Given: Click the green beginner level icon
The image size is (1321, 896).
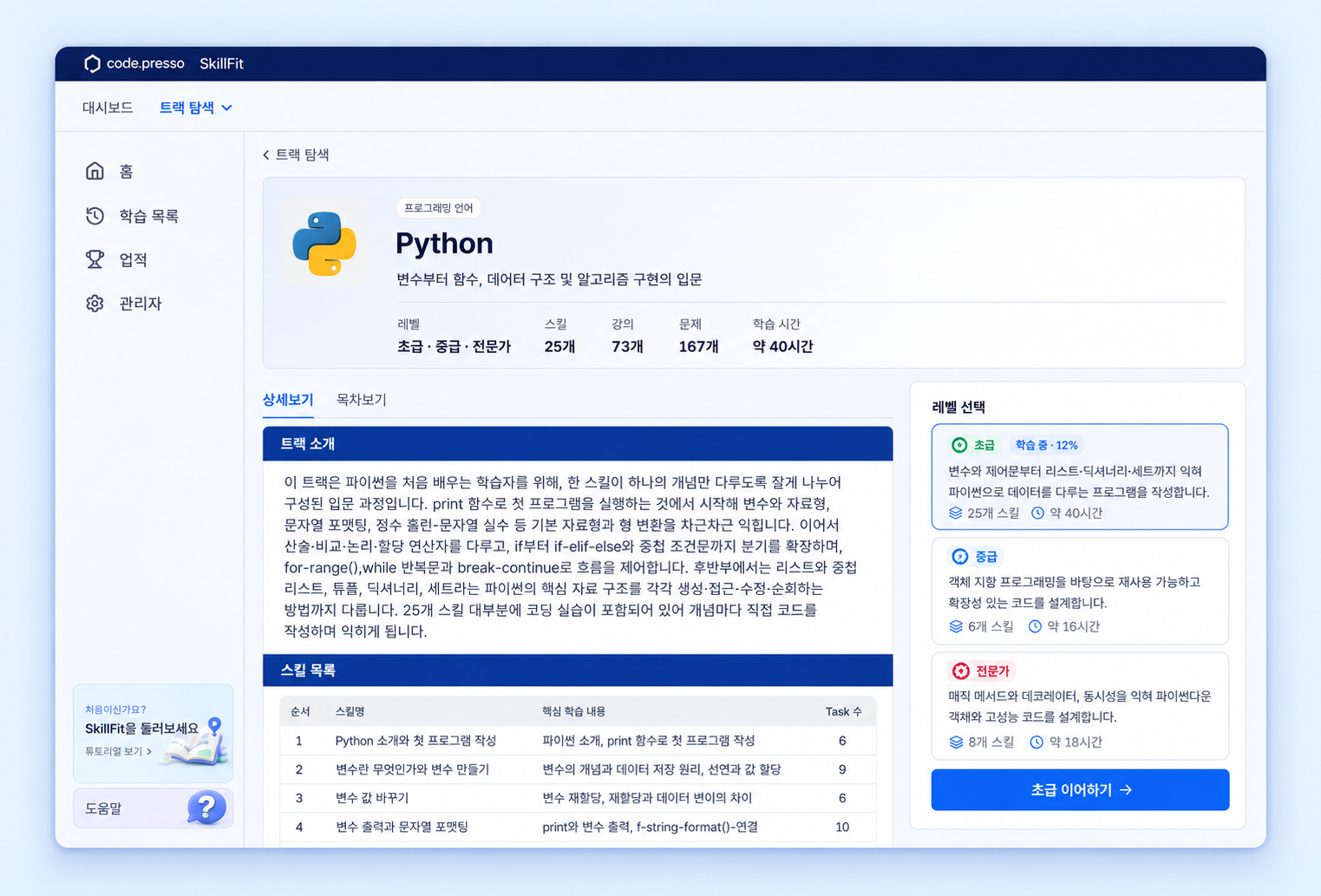Looking at the screenshot, I should click(959, 445).
